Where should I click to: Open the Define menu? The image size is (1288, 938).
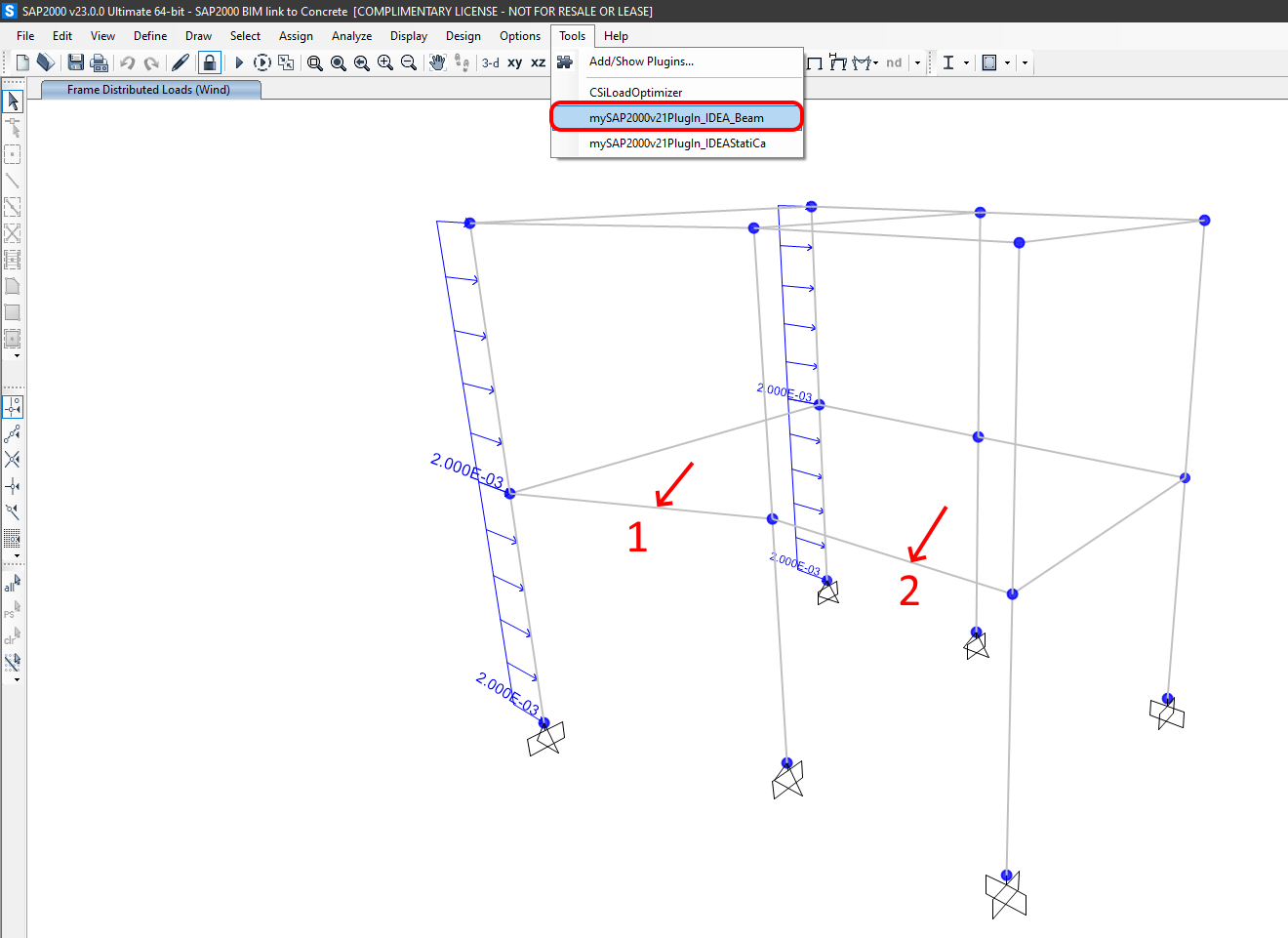[149, 36]
